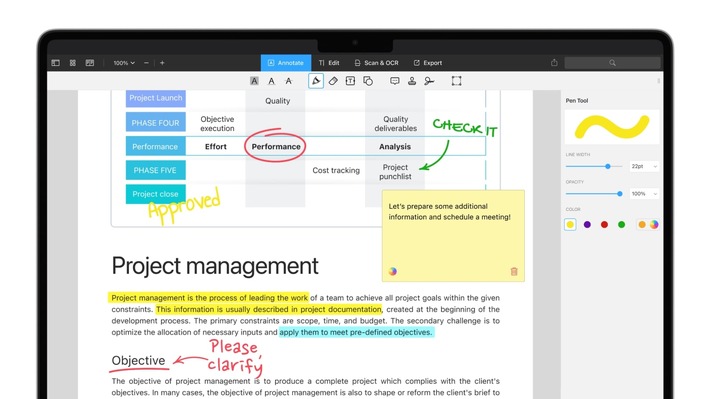This screenshot has height=399, width=710.
Task: Click the 'PHASE FOUR' table cell
Action: click(x=156, y=123)
